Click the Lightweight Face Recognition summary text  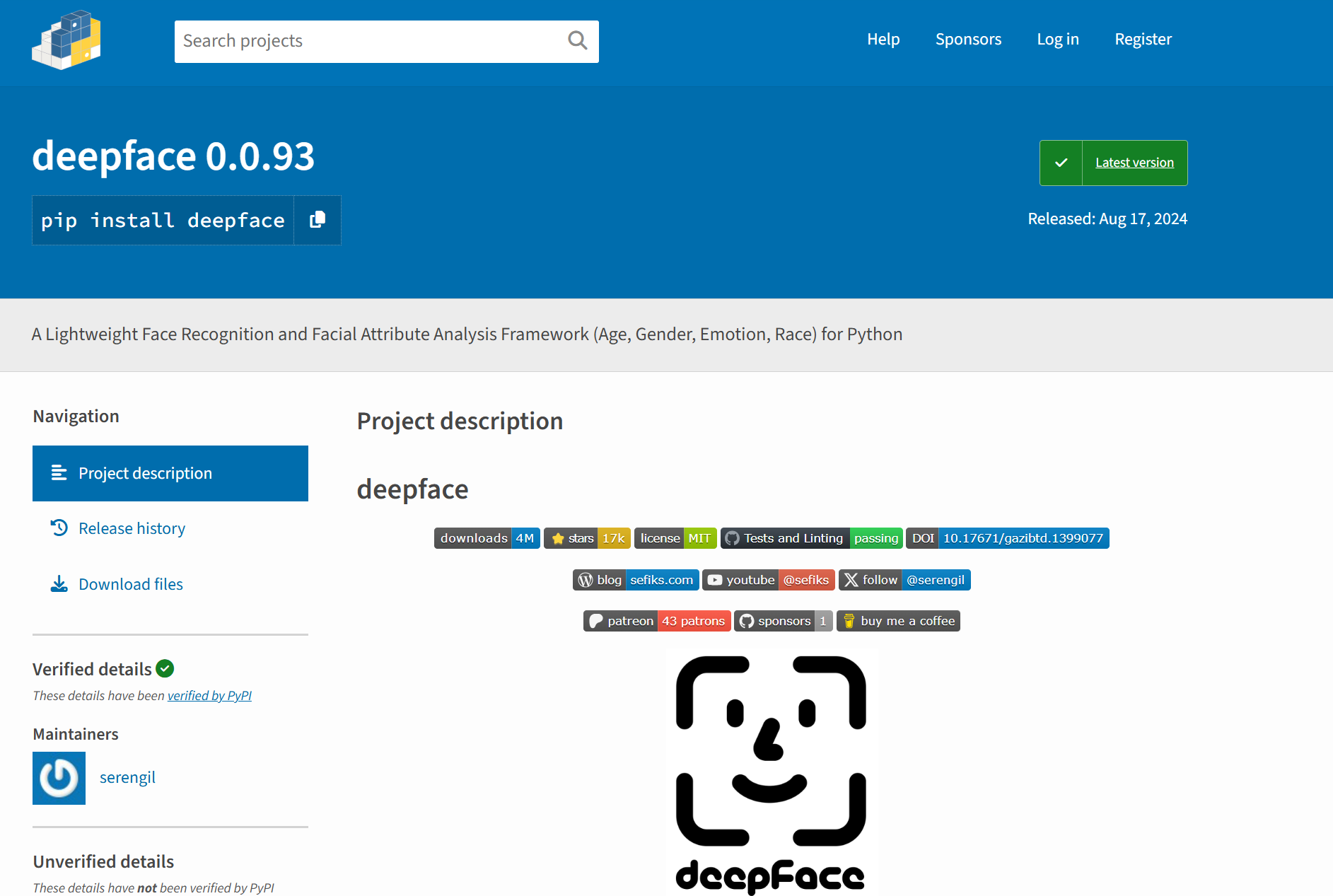pyautogui.click(x=467, y=334)
